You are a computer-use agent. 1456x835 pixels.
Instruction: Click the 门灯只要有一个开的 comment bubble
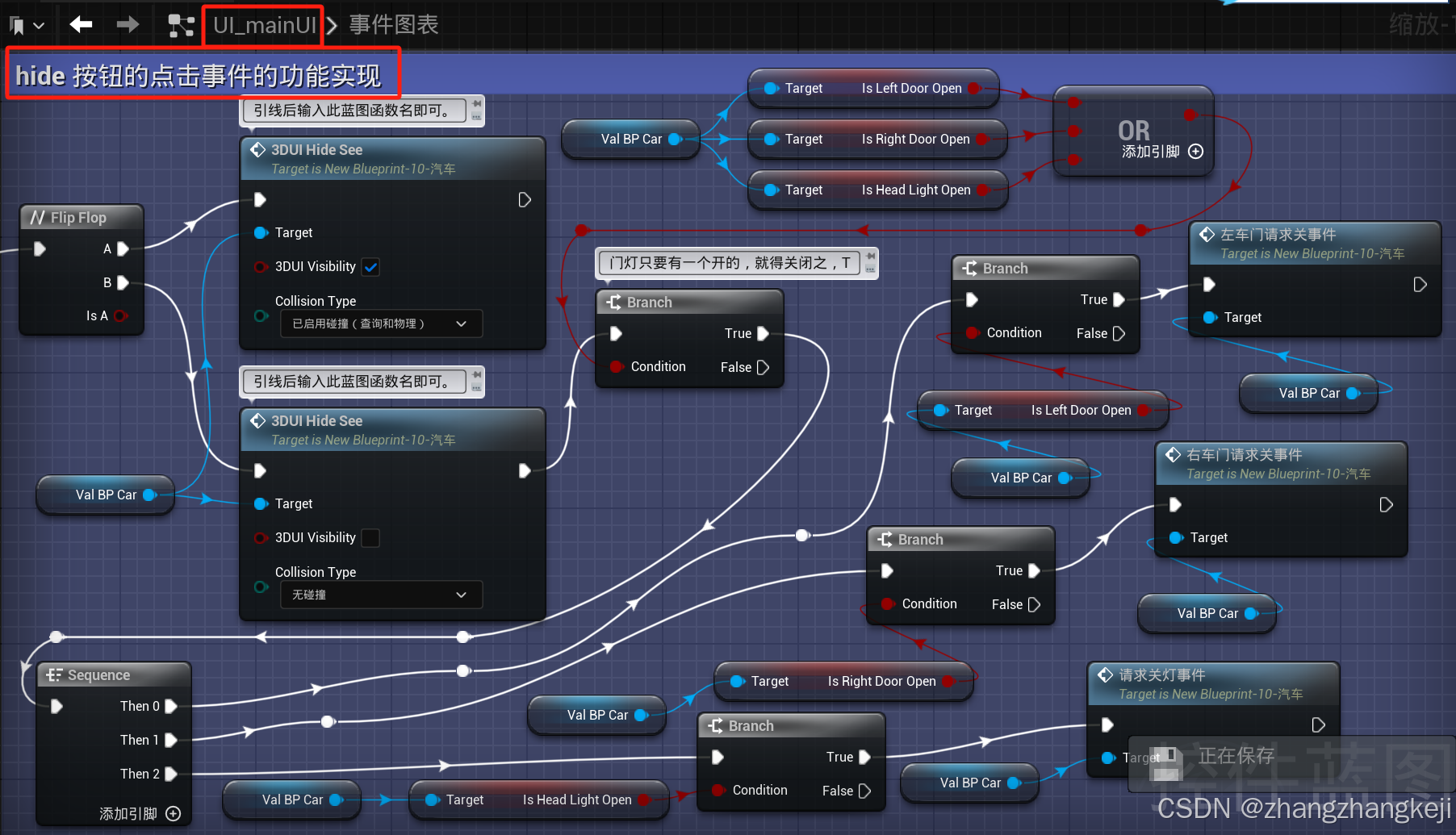[730, 263]
